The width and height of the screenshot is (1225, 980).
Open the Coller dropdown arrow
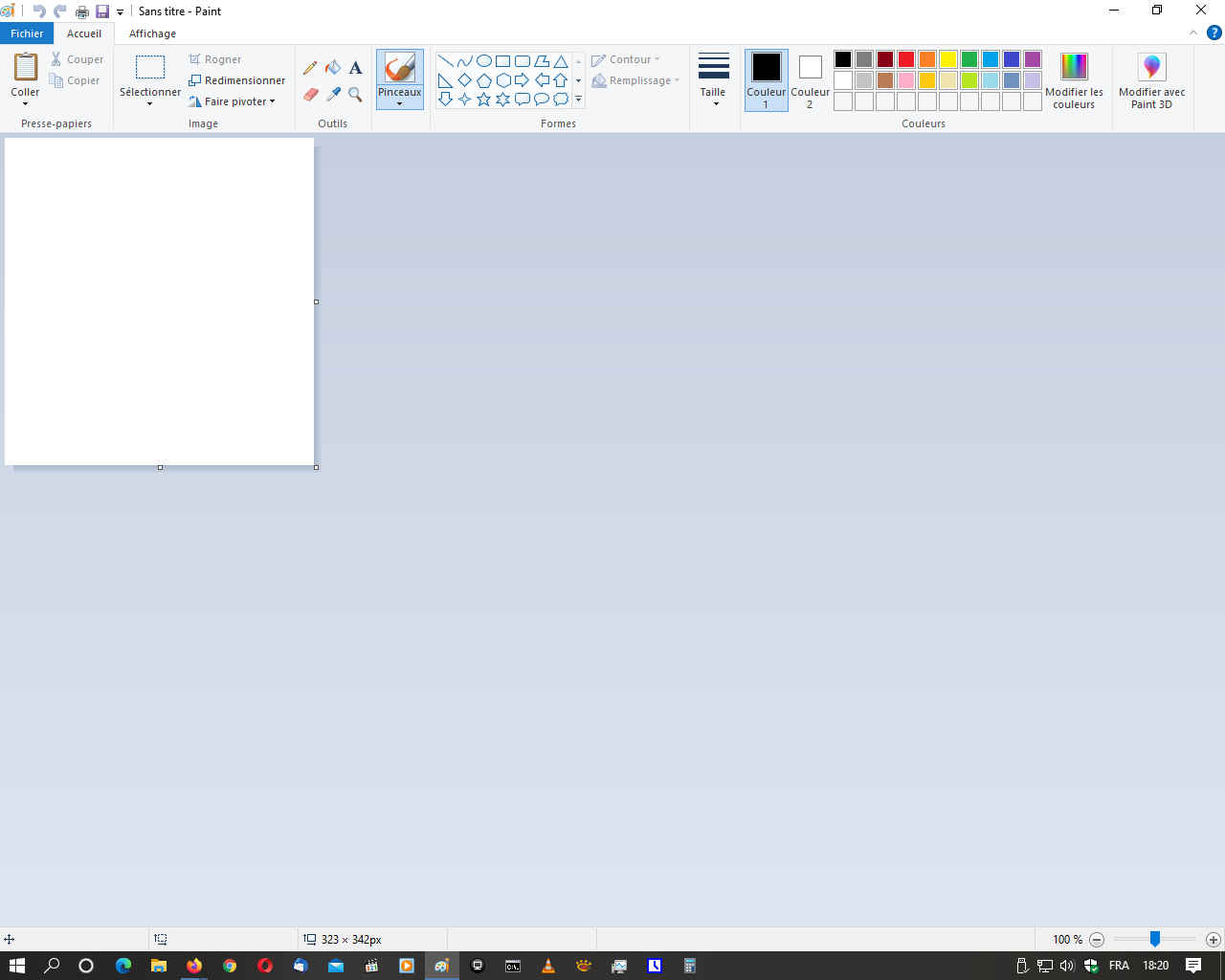click(x=25, y=103)
